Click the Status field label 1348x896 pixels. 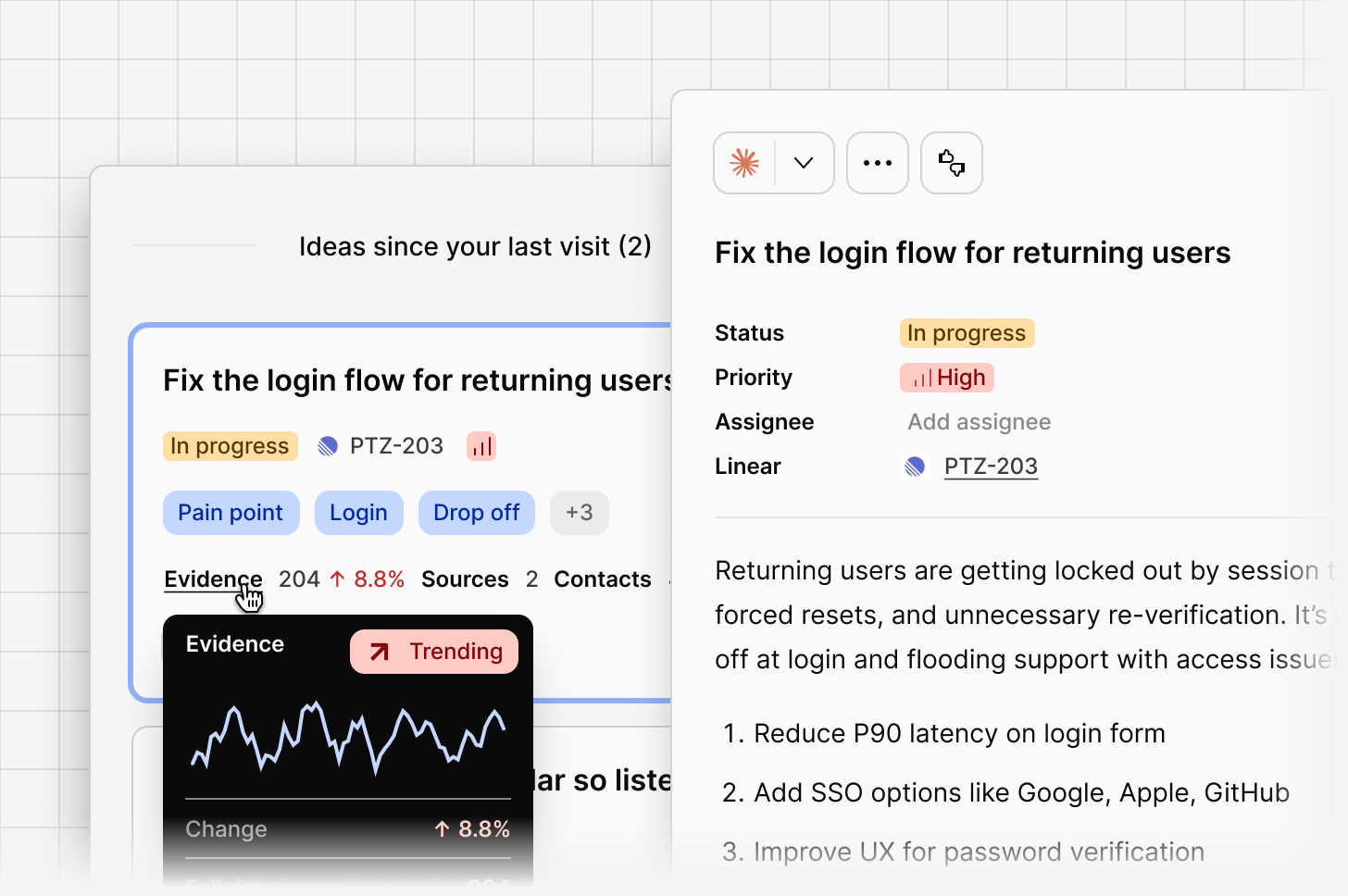pyautogui.click(x=749, y=333)
